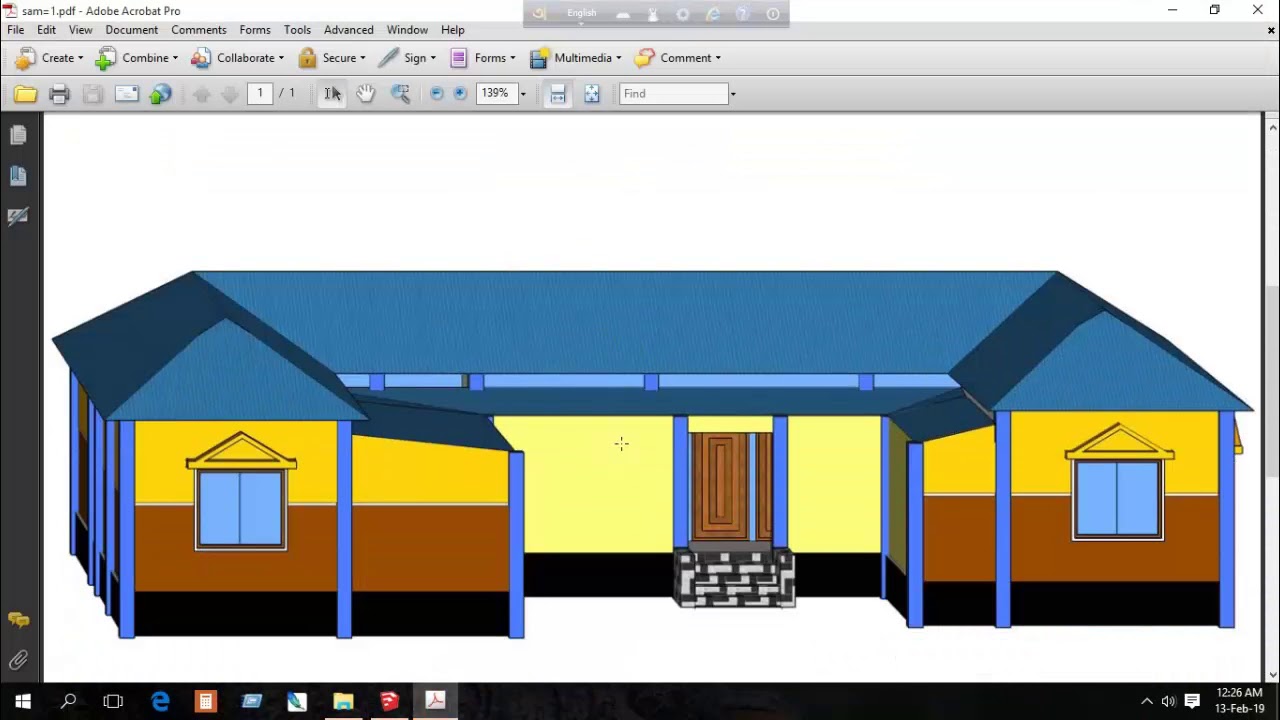Open the Comments menu
1280x720 pixels.
(199, 30)
